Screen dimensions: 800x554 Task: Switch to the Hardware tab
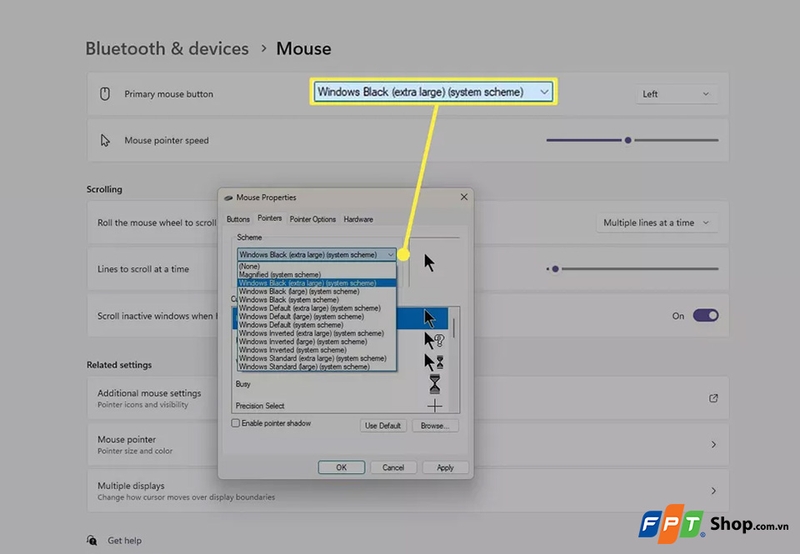358,219
